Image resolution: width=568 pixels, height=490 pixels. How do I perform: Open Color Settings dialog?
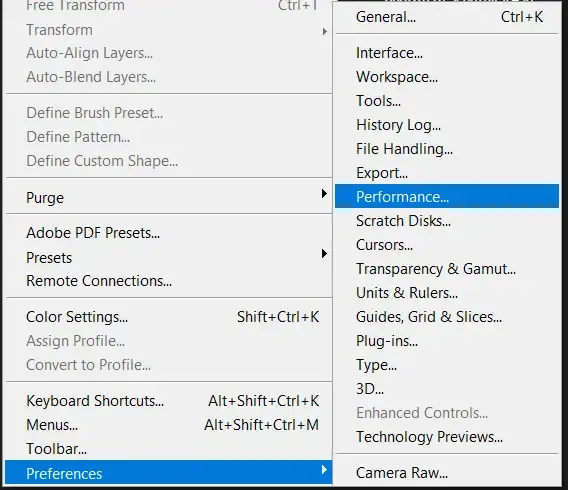pos(169,317)
